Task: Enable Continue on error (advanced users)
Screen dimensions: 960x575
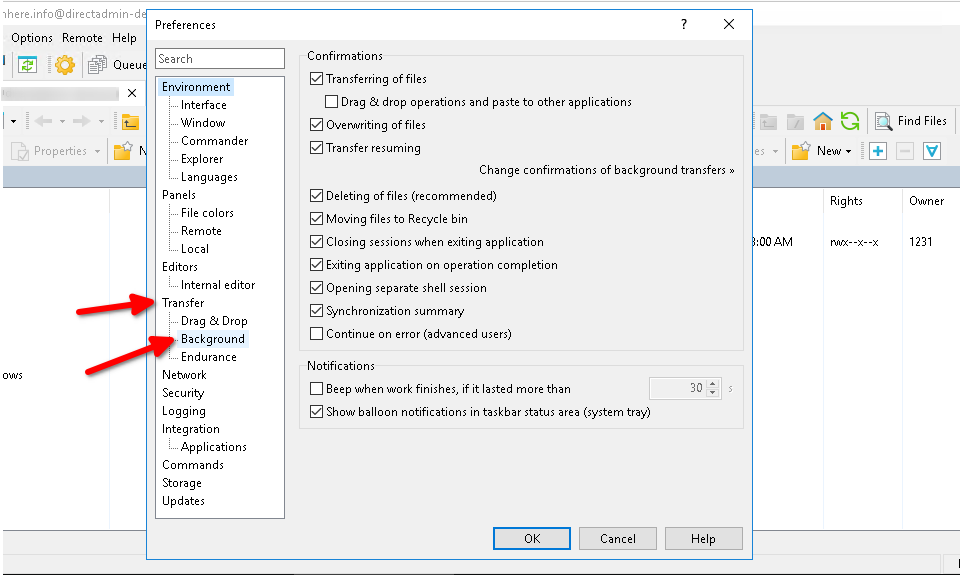Action: [317, 334]
